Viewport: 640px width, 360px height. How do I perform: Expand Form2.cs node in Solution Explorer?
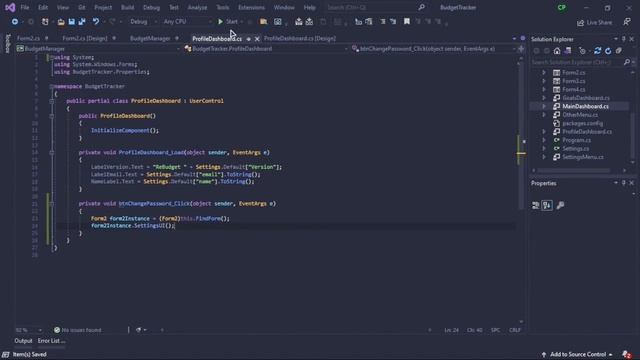pyautogui.click(x=544, y=73)
